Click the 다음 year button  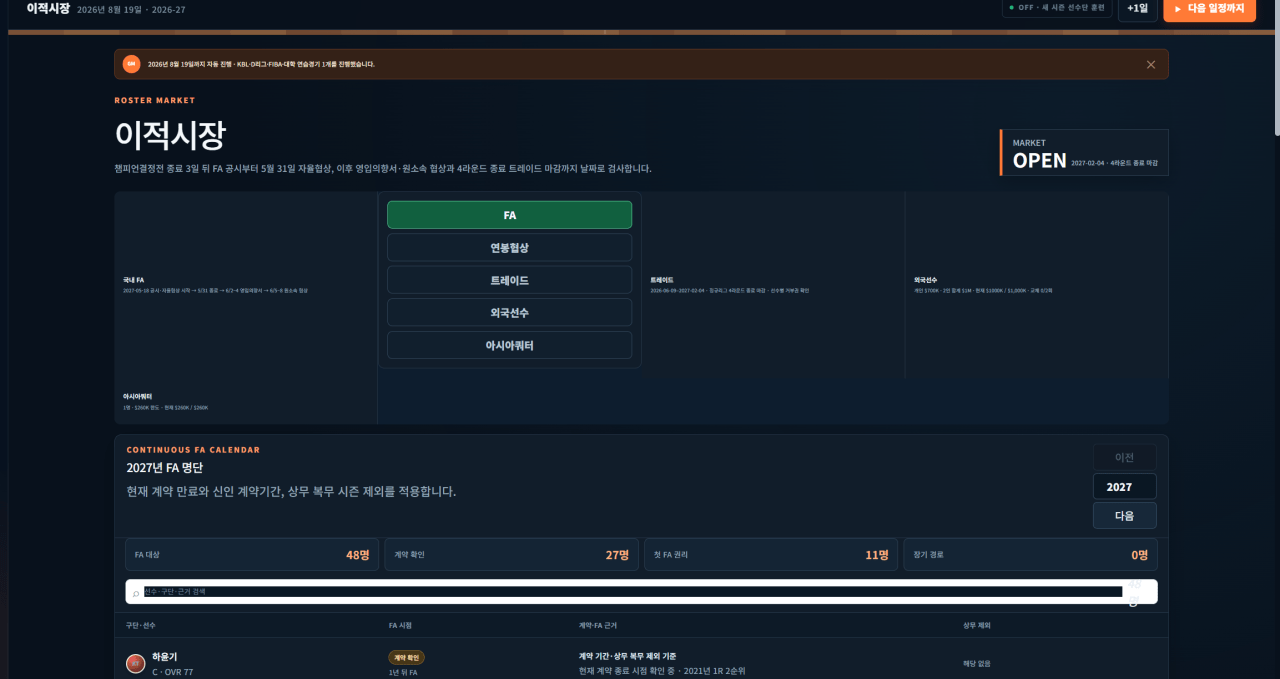coord(1125,516)
